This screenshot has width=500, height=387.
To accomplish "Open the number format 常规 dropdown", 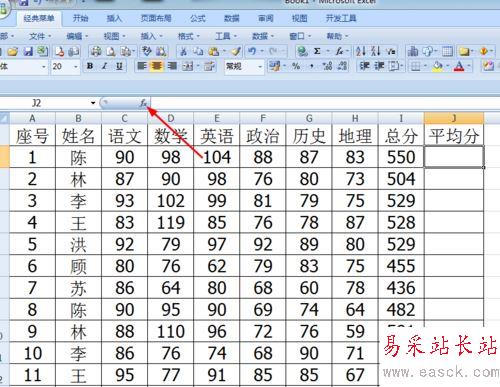I will [x=260, y=67].
